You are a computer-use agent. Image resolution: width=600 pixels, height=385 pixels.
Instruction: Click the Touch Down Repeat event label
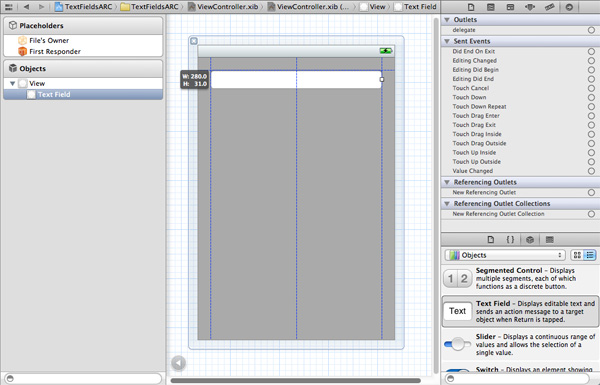click(x=479, y=106)
